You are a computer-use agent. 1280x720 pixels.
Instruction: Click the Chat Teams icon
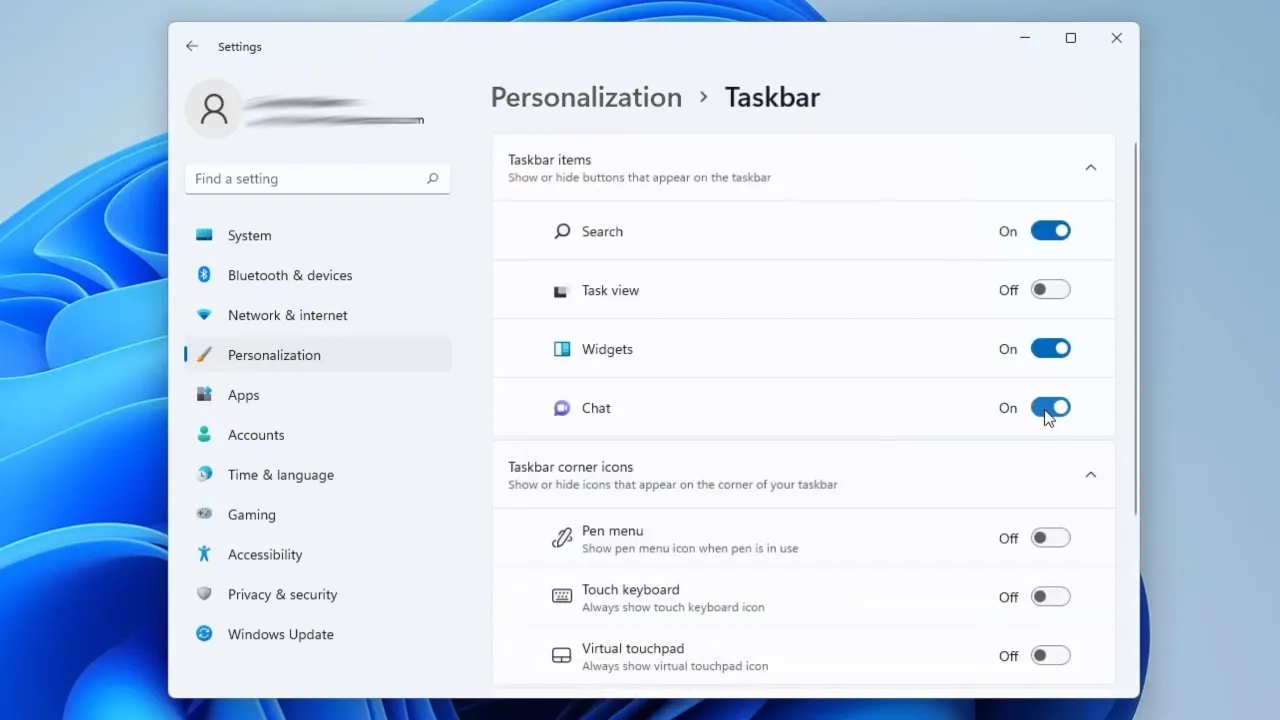click(x=561, y=407)
